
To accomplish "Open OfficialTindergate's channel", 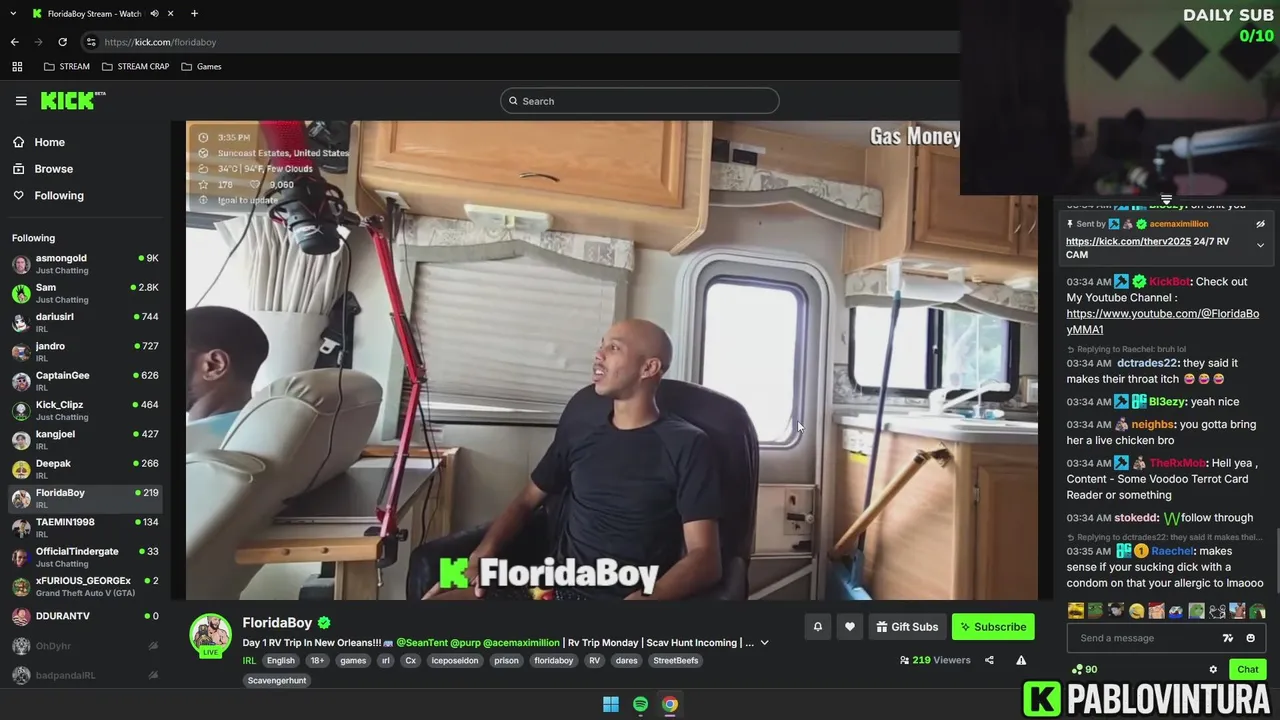I will pos(85,557).
